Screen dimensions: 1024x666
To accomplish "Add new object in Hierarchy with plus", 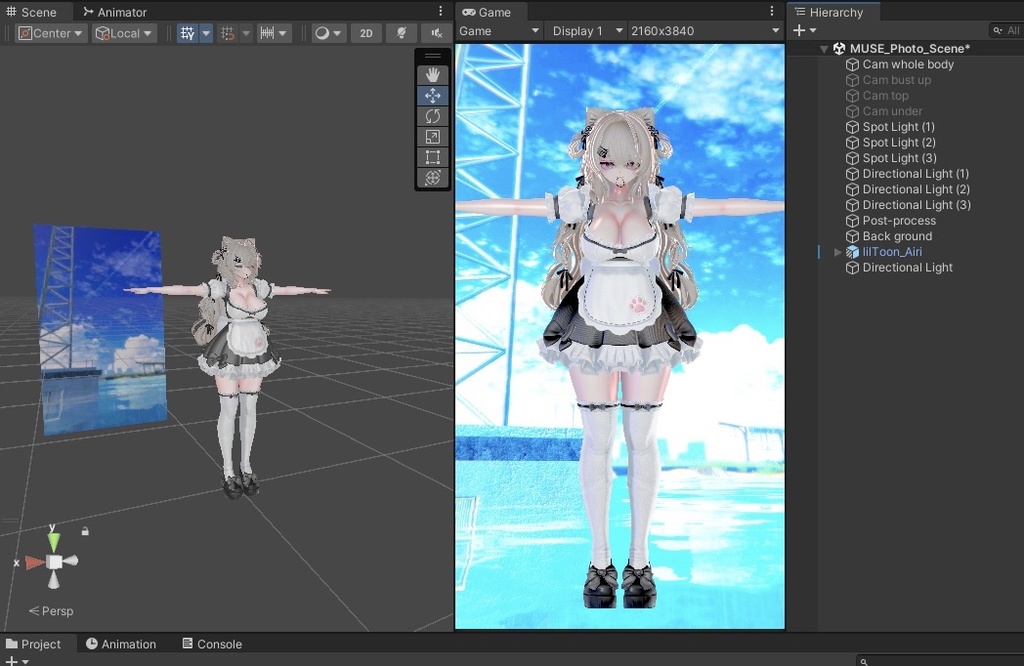I will [803, 30].
